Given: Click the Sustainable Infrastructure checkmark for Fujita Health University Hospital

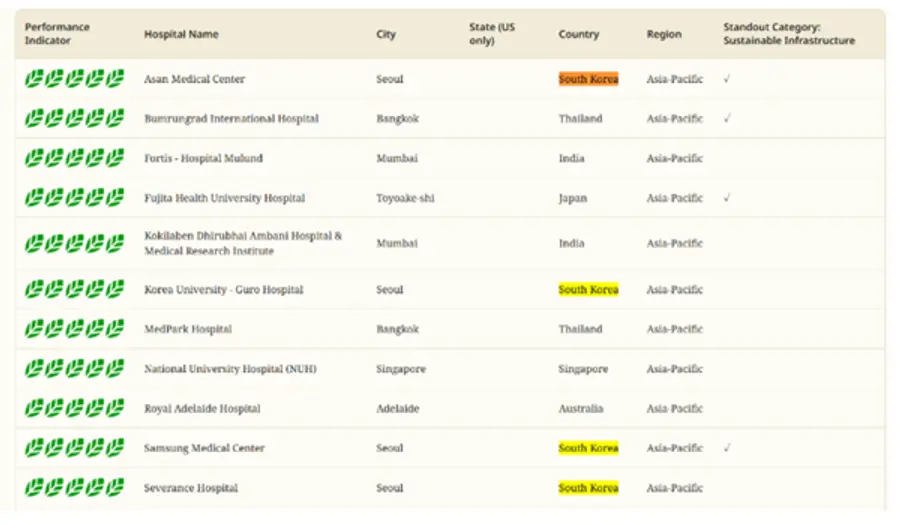Looking at the screenshot, I should (x=727, y=198).
